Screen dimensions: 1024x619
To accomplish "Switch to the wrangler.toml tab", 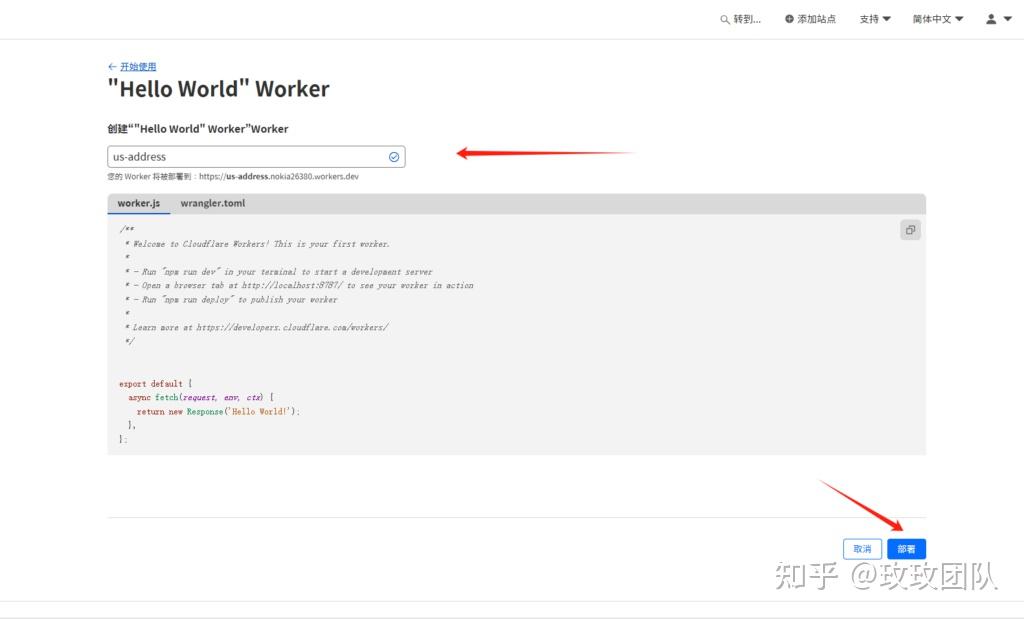I will pyautogui.click(x=212, y=203).
